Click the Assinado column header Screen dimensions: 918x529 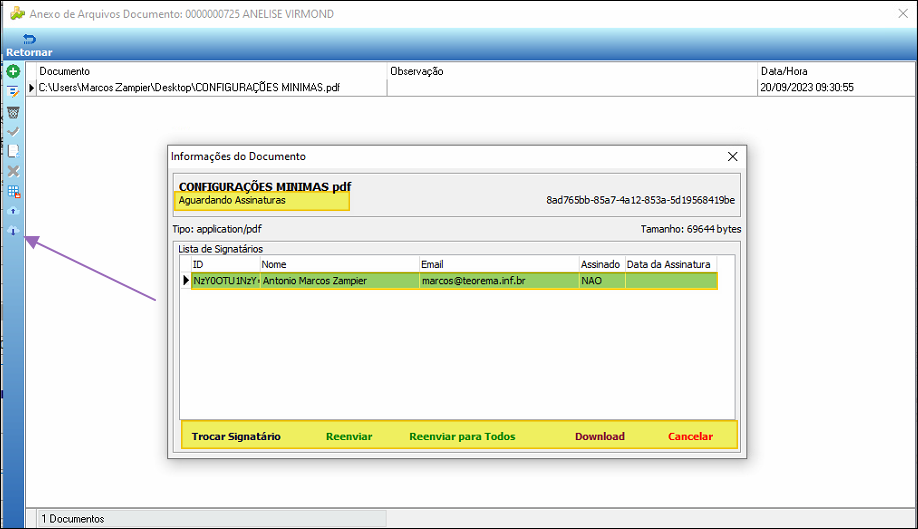602,264
